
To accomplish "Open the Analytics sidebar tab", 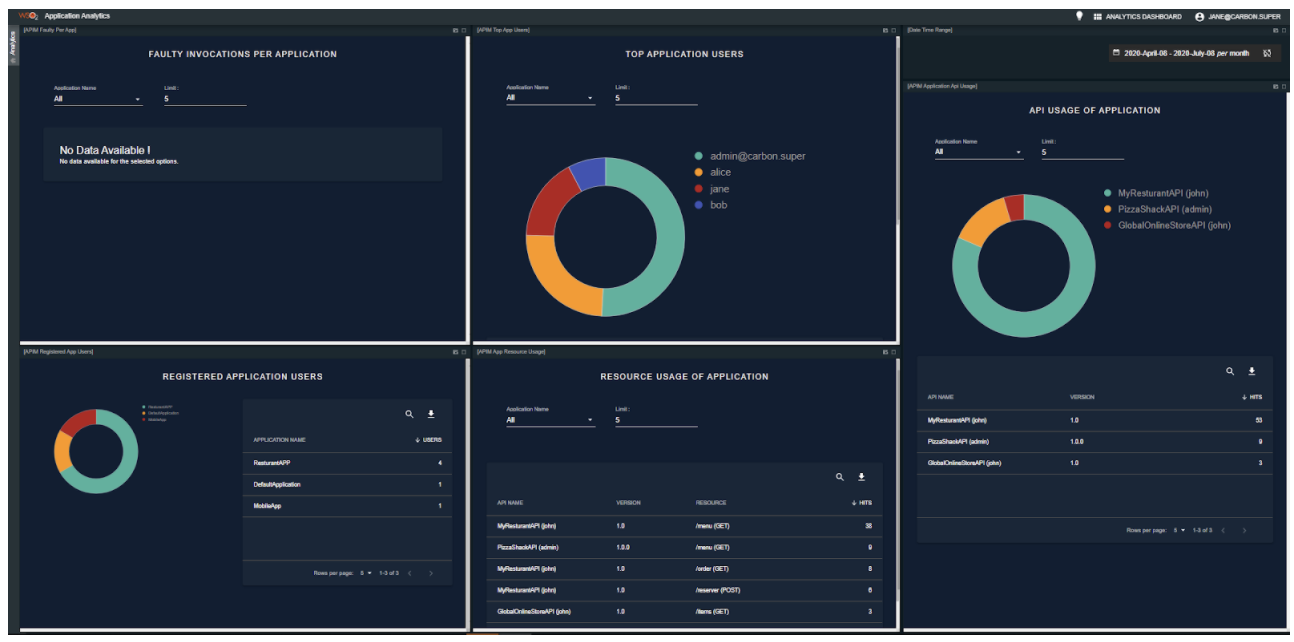I will pos(13,47).
